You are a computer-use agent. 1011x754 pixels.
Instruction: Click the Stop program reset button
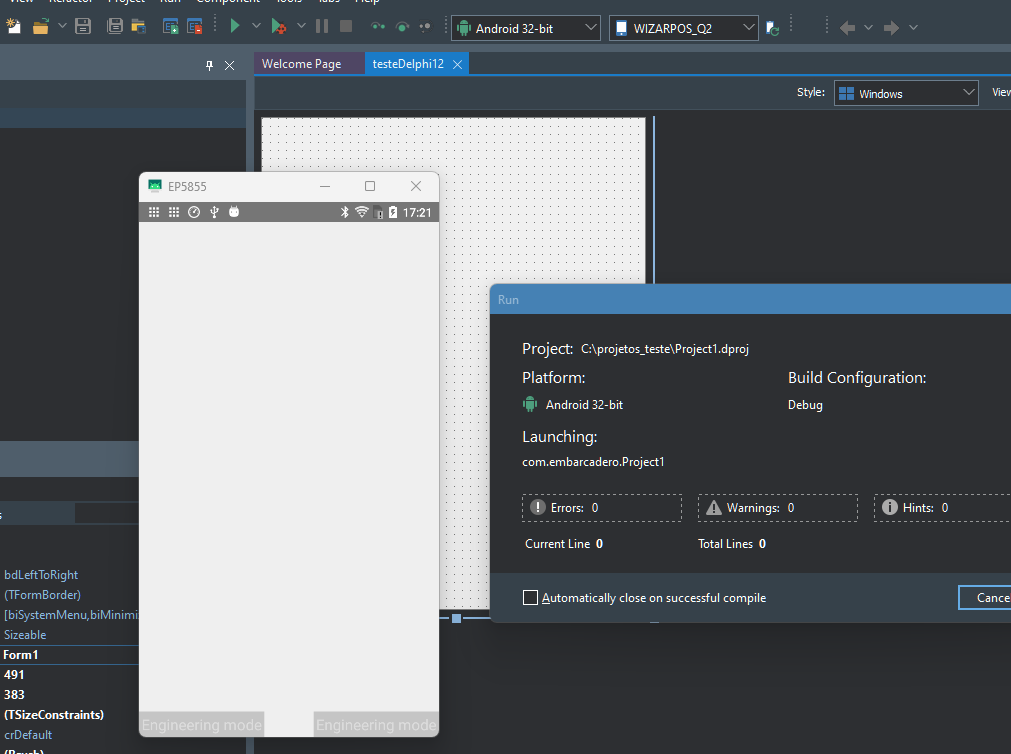point(346,26)
